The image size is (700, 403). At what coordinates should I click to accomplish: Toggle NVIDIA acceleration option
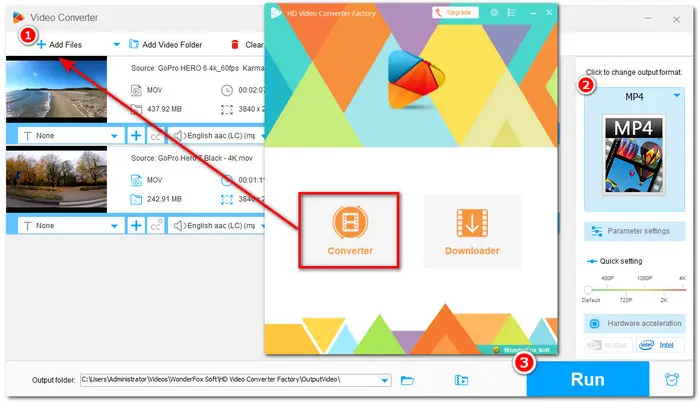pos(608,345)
